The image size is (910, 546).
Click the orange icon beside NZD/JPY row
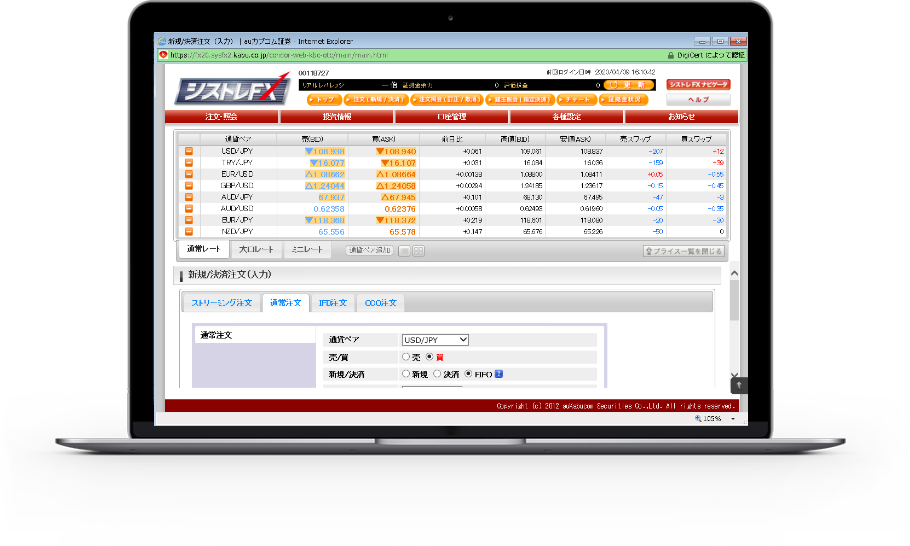click(189, 230)
